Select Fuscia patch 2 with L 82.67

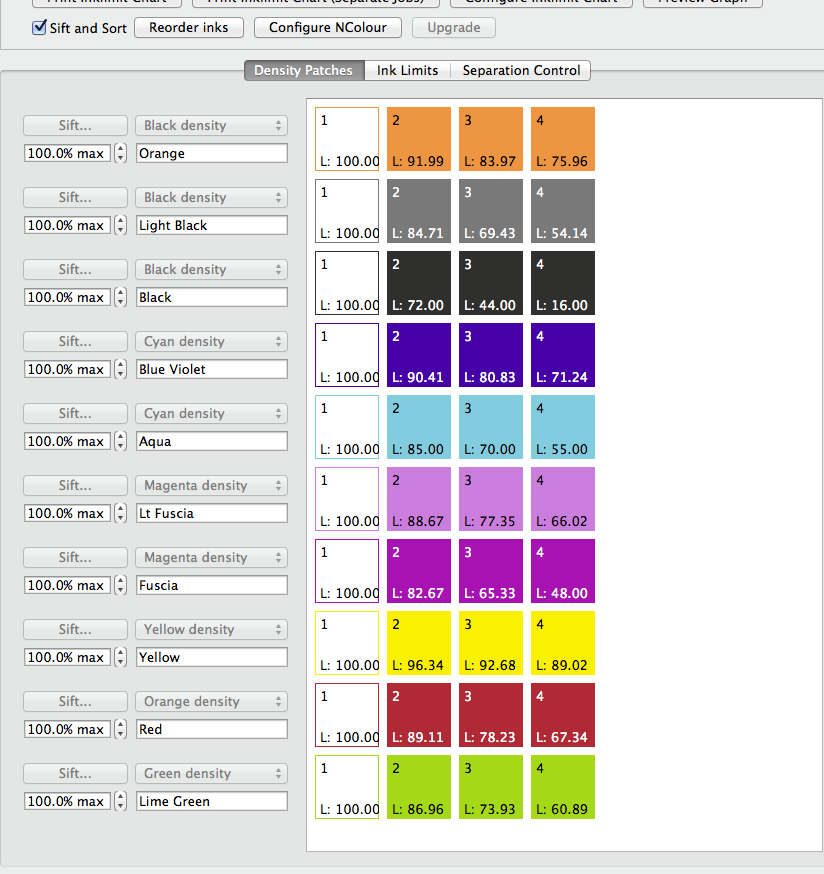pyautogui.click(x=419, y=570)
